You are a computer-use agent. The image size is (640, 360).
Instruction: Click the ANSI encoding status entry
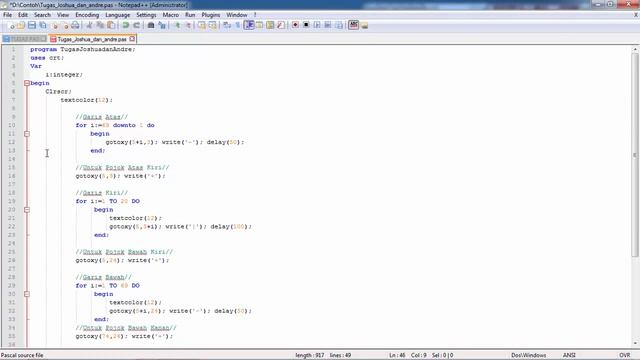coord(569,355)
